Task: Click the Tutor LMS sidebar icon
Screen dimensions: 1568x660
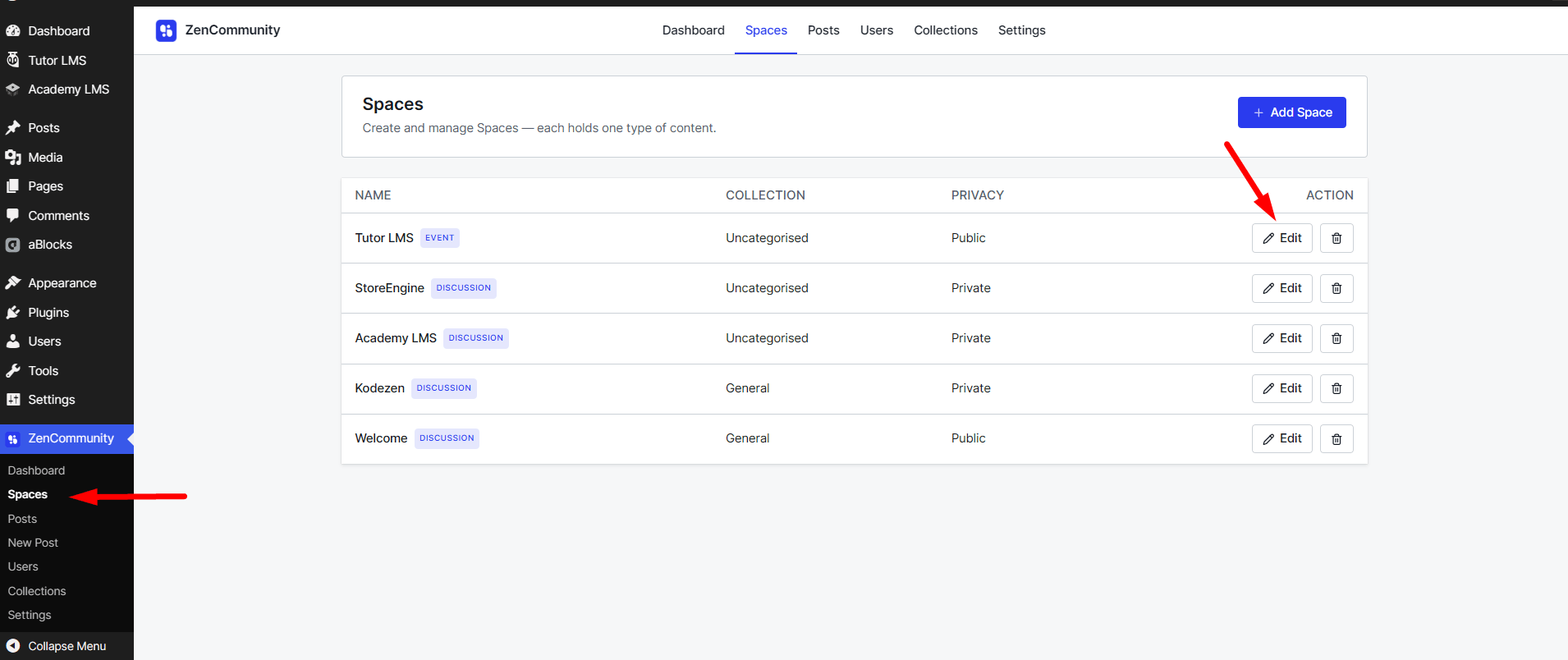Action: (x=13, y=60)
